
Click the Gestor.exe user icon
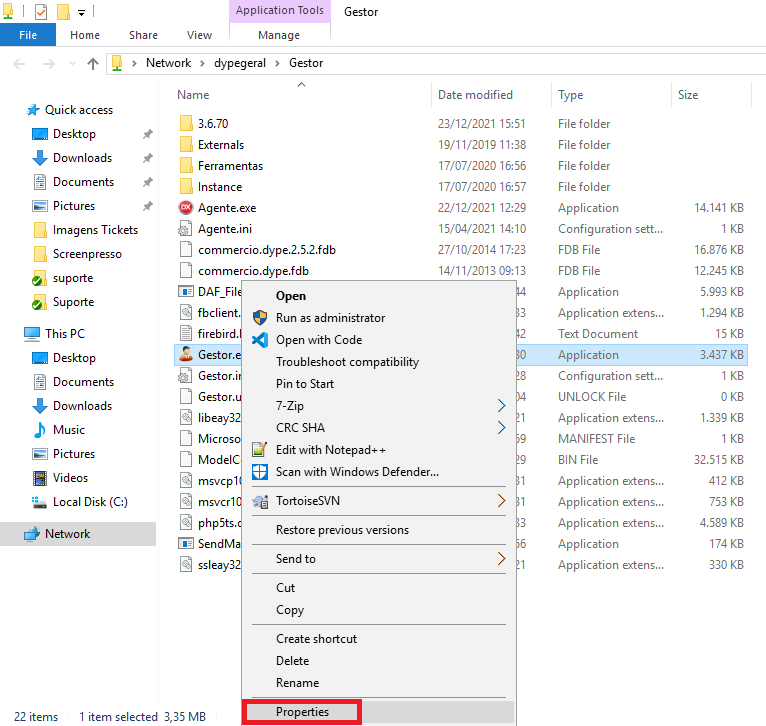pyautogui.click(x=186, y=354)
